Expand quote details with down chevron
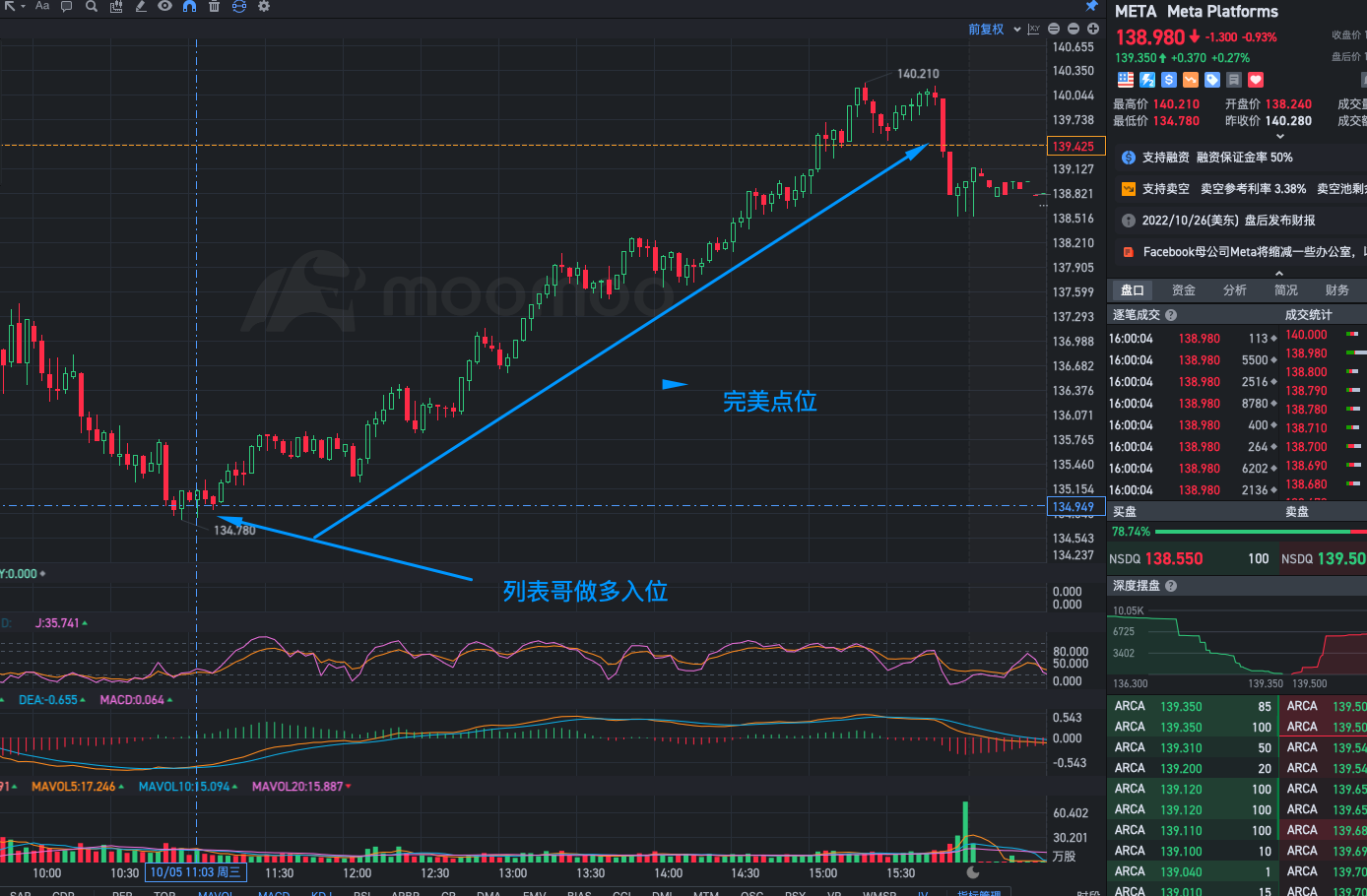 coord(1280,137)
